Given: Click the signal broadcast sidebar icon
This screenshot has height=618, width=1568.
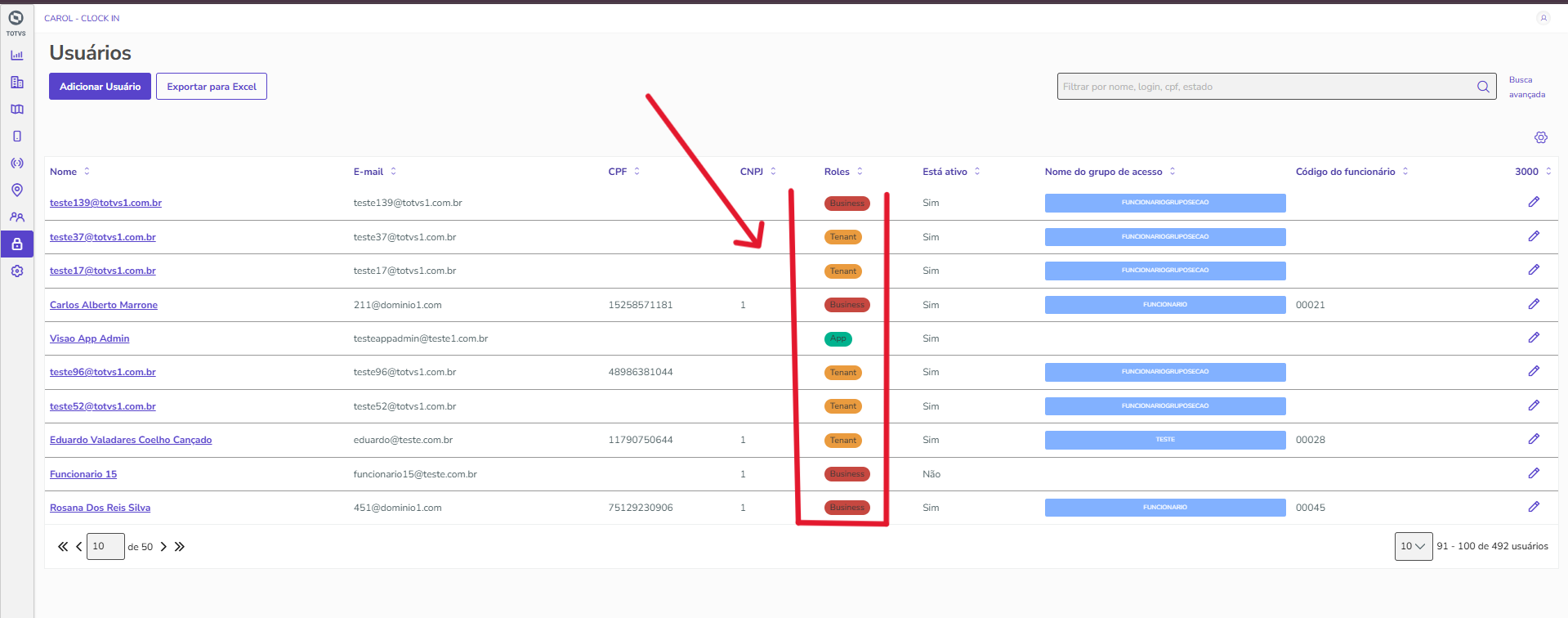Looking at the screenshot, I should [16, 163].
